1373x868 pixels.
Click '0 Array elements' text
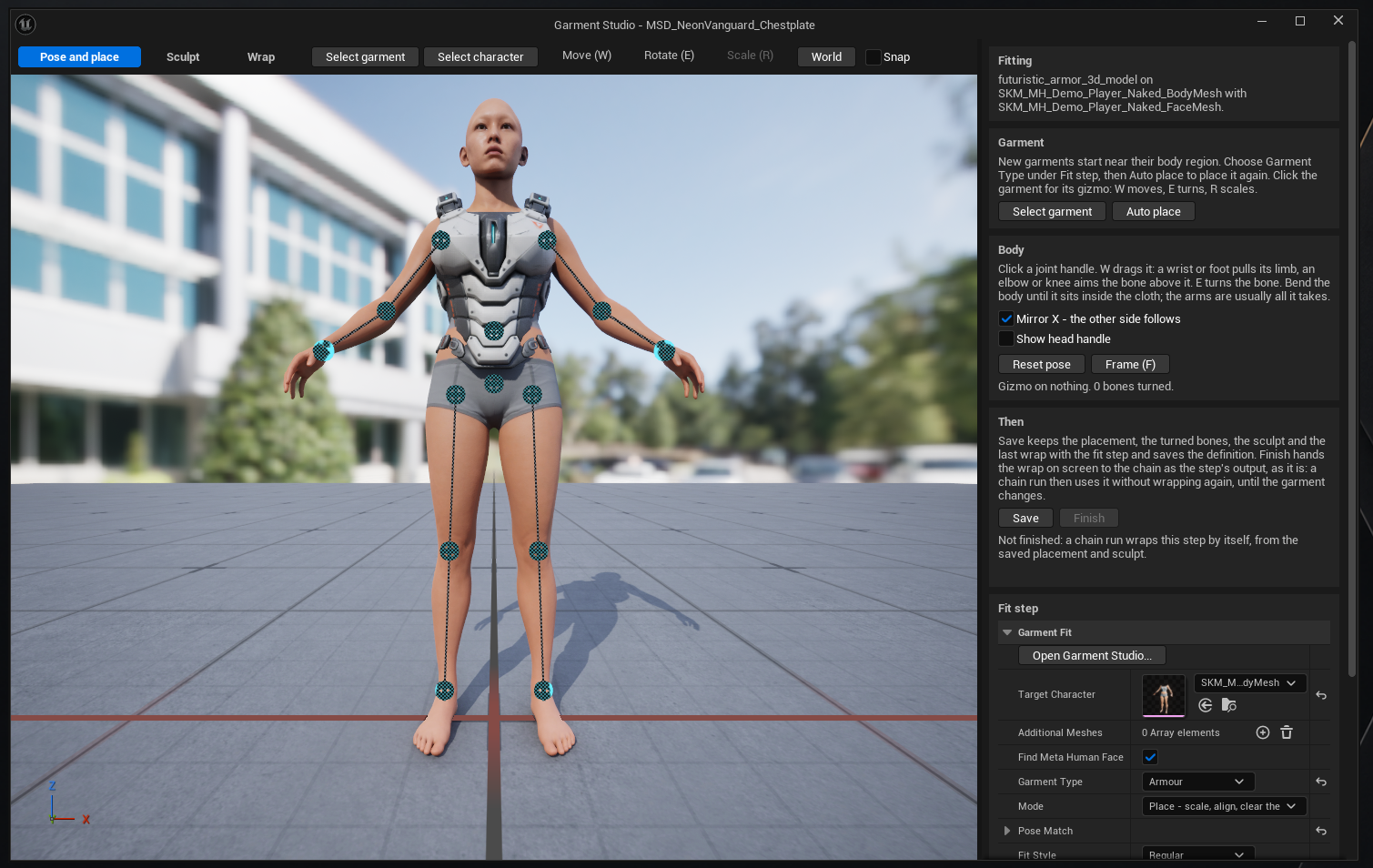tap(1180, 732)
